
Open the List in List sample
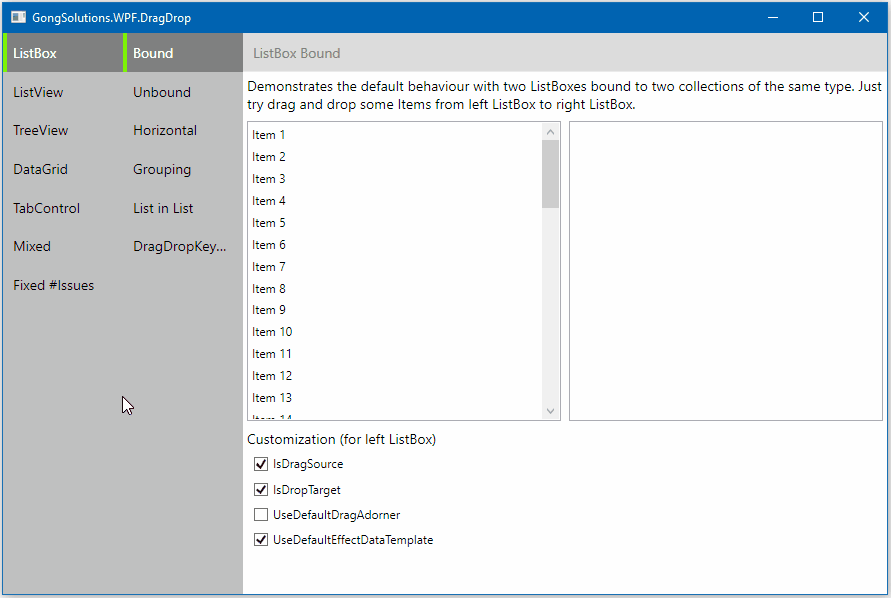pyautogui.click(x=163, y=208)
